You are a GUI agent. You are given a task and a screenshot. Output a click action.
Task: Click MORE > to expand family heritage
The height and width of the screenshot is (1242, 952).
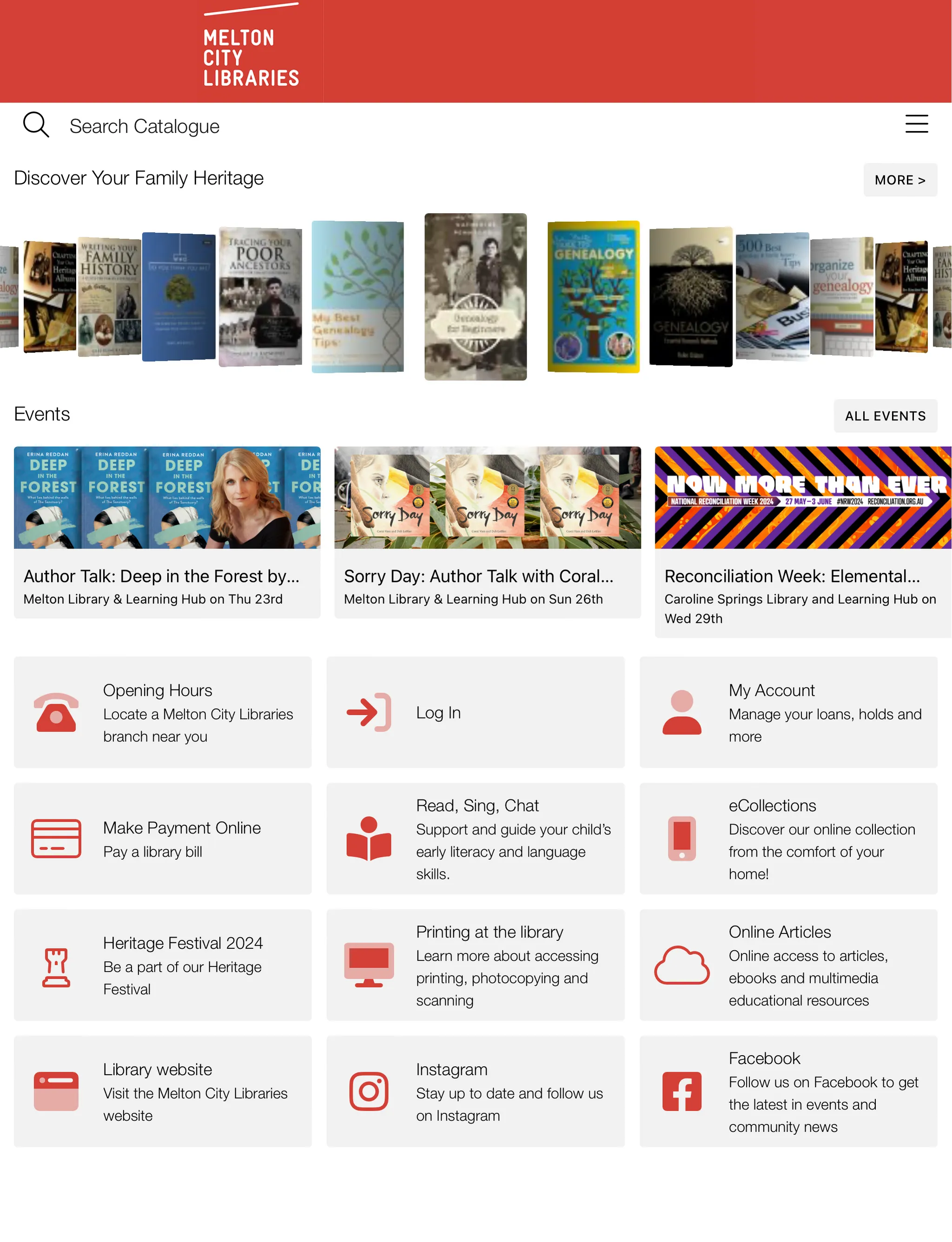pos(900,179)
